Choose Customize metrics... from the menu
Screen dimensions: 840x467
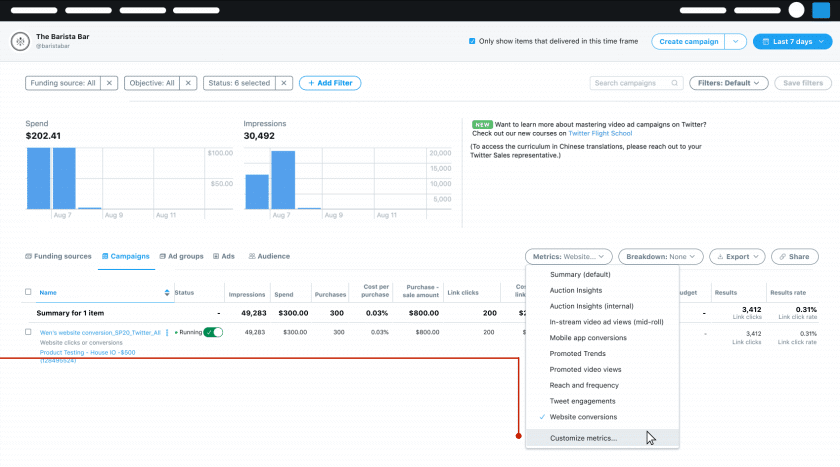click(x=584, y=438)
